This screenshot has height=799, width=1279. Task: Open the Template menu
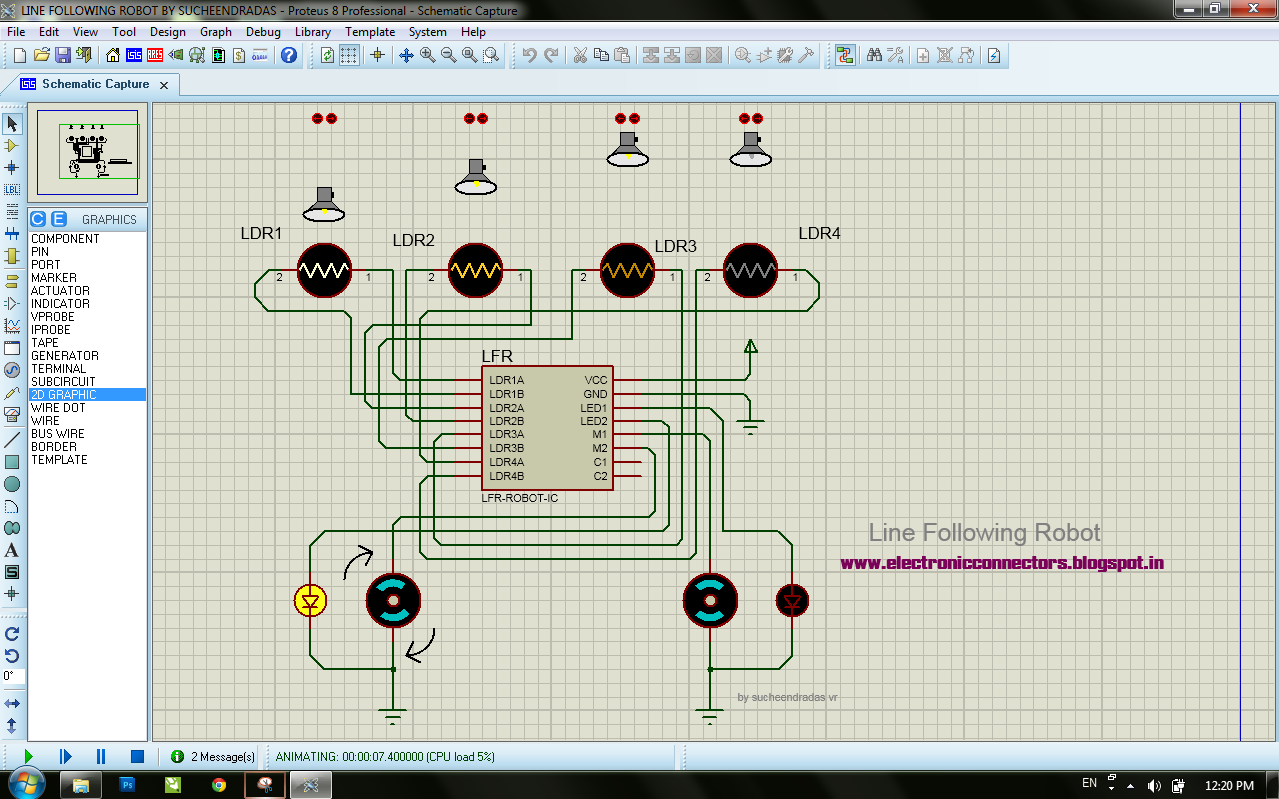click(x=369, y=31)
